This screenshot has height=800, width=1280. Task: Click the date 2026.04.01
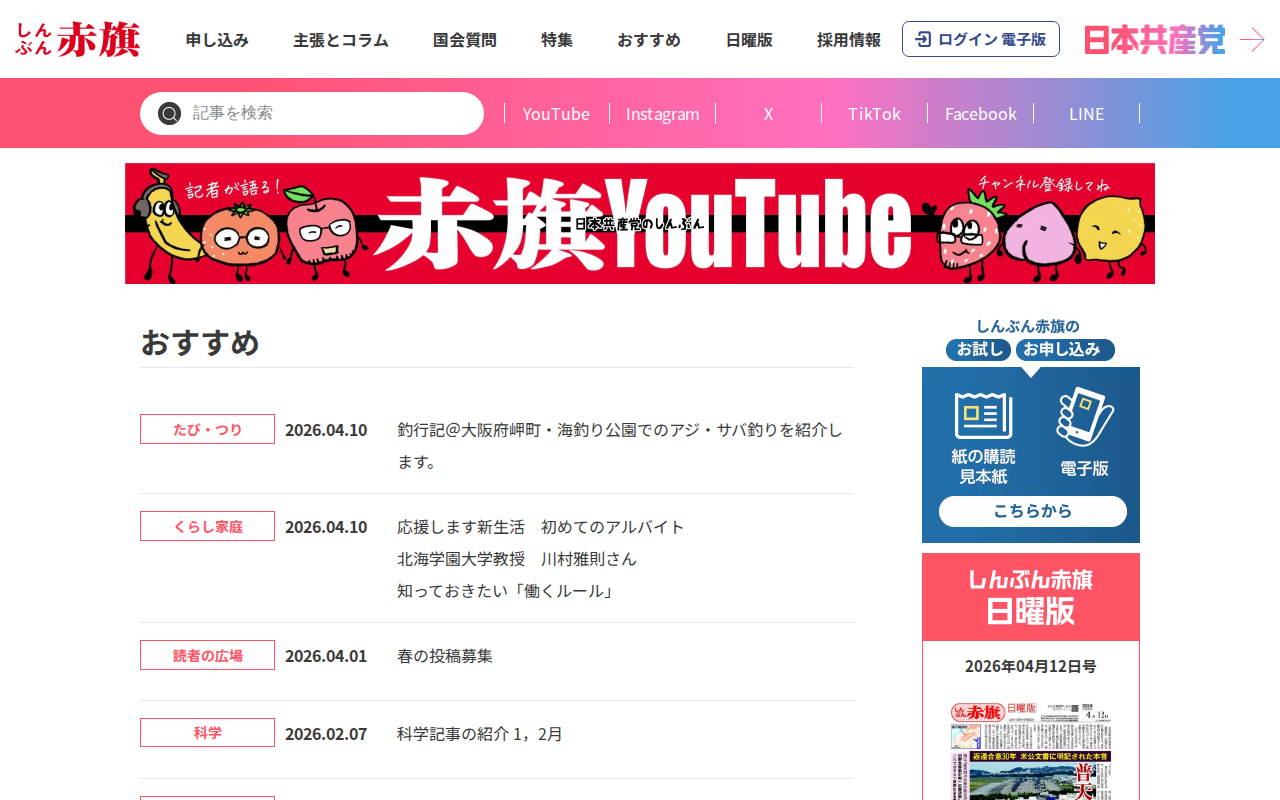tap(326, 656)
